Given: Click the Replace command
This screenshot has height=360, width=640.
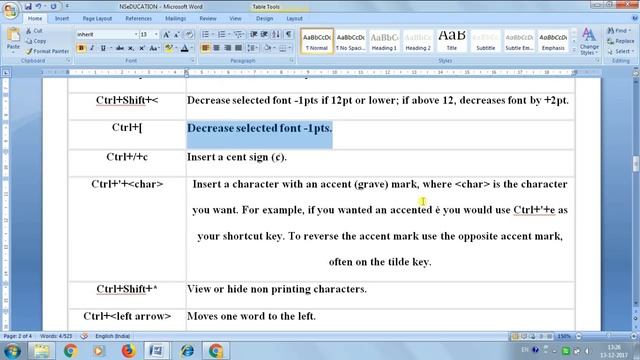Looking at the screenshot, I should pos(620,41).
